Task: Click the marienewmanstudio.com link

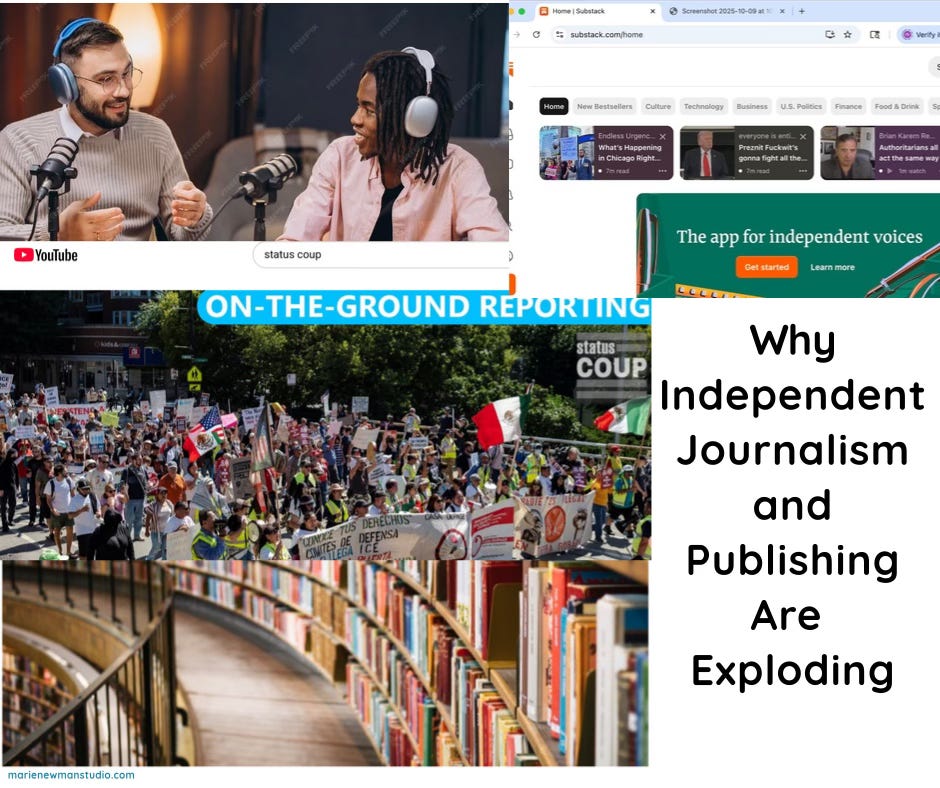Action: point(71,775)
